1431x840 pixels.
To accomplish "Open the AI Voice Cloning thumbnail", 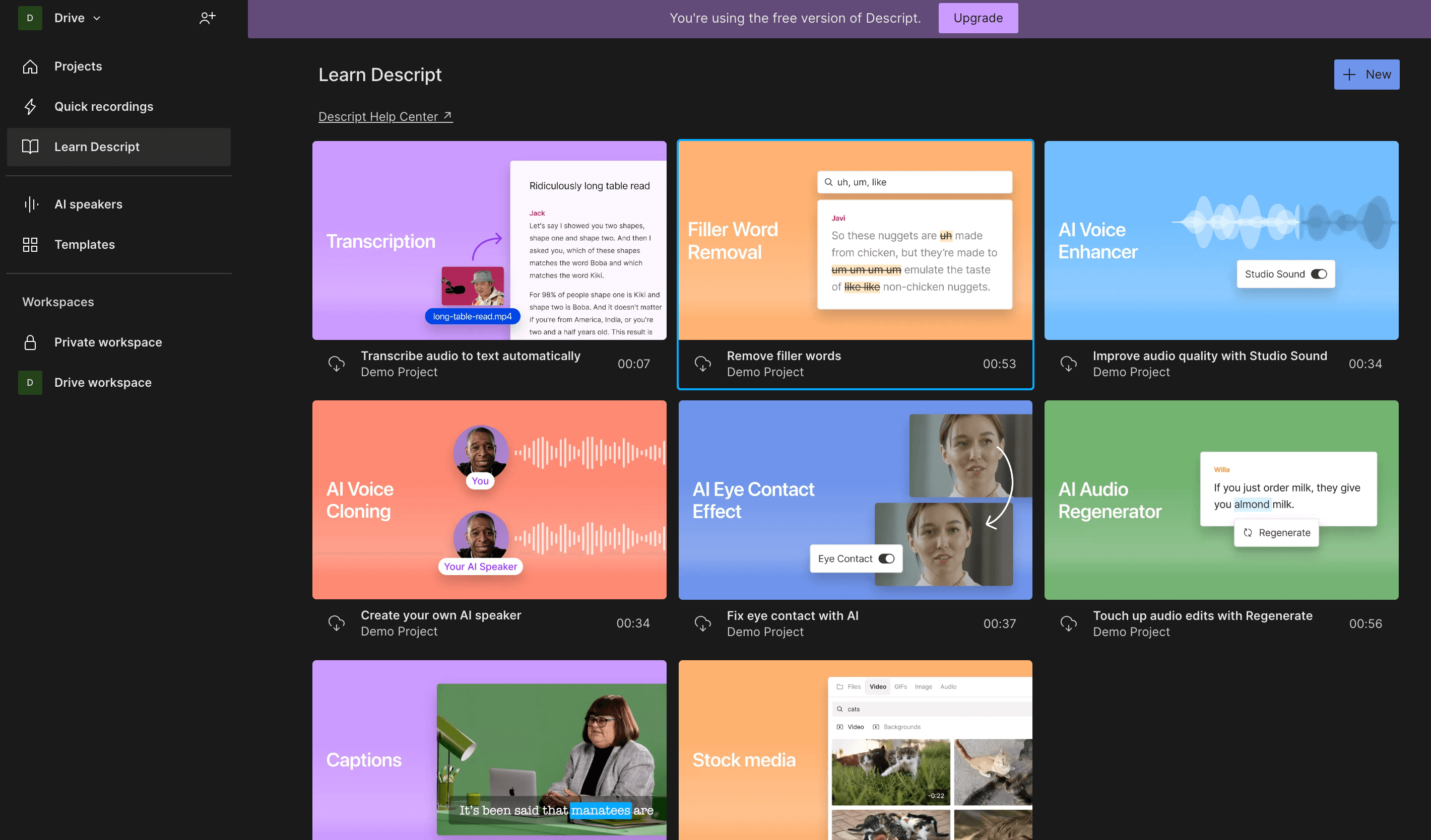I will pyautogui.click(x=489, y=500).
